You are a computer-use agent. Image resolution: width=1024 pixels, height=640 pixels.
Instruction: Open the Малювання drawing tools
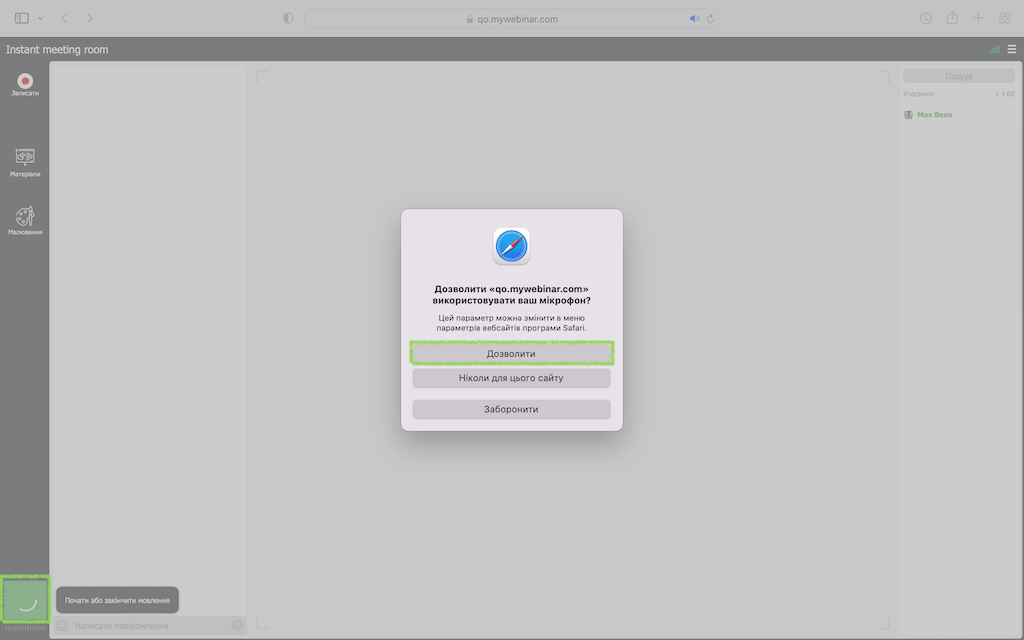point(25,217)
